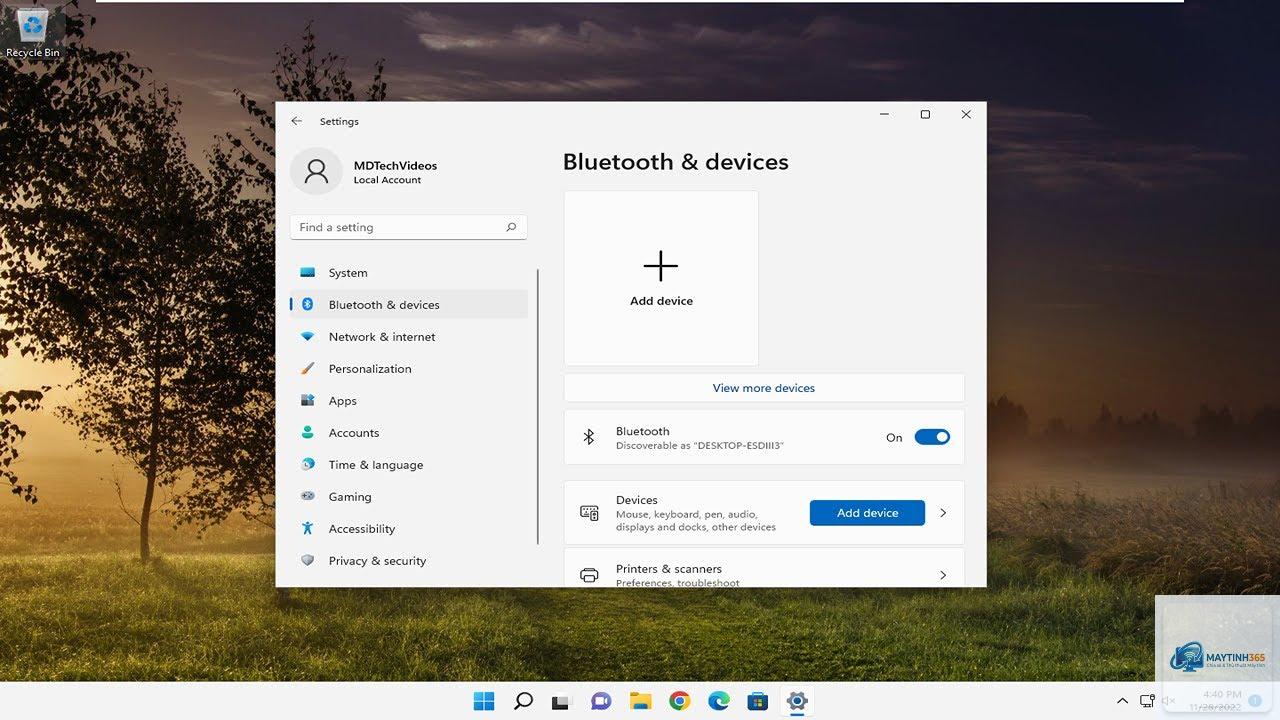Click the MDTechVideos Local Account name
1280x720 pixels.
click(x=395, y=172)
